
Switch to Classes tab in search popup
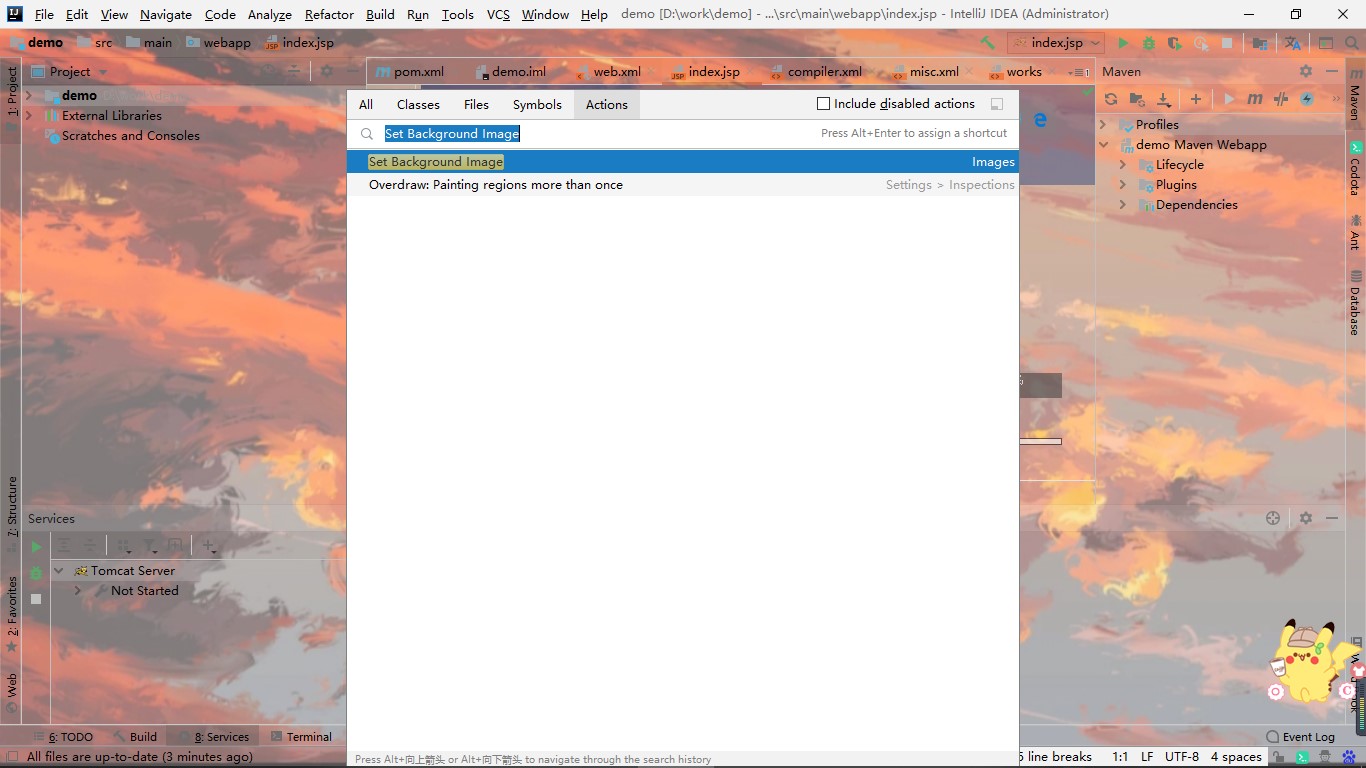pyautogui.click(x=418, y=104)
